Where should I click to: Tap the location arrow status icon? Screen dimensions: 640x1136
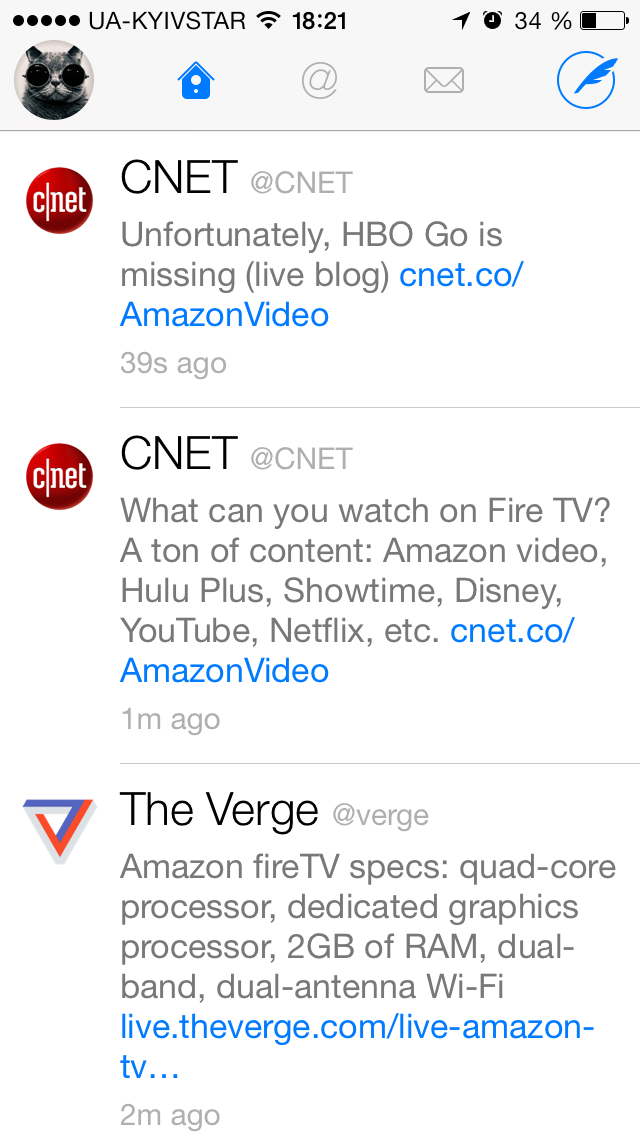(x=461, y=20)
